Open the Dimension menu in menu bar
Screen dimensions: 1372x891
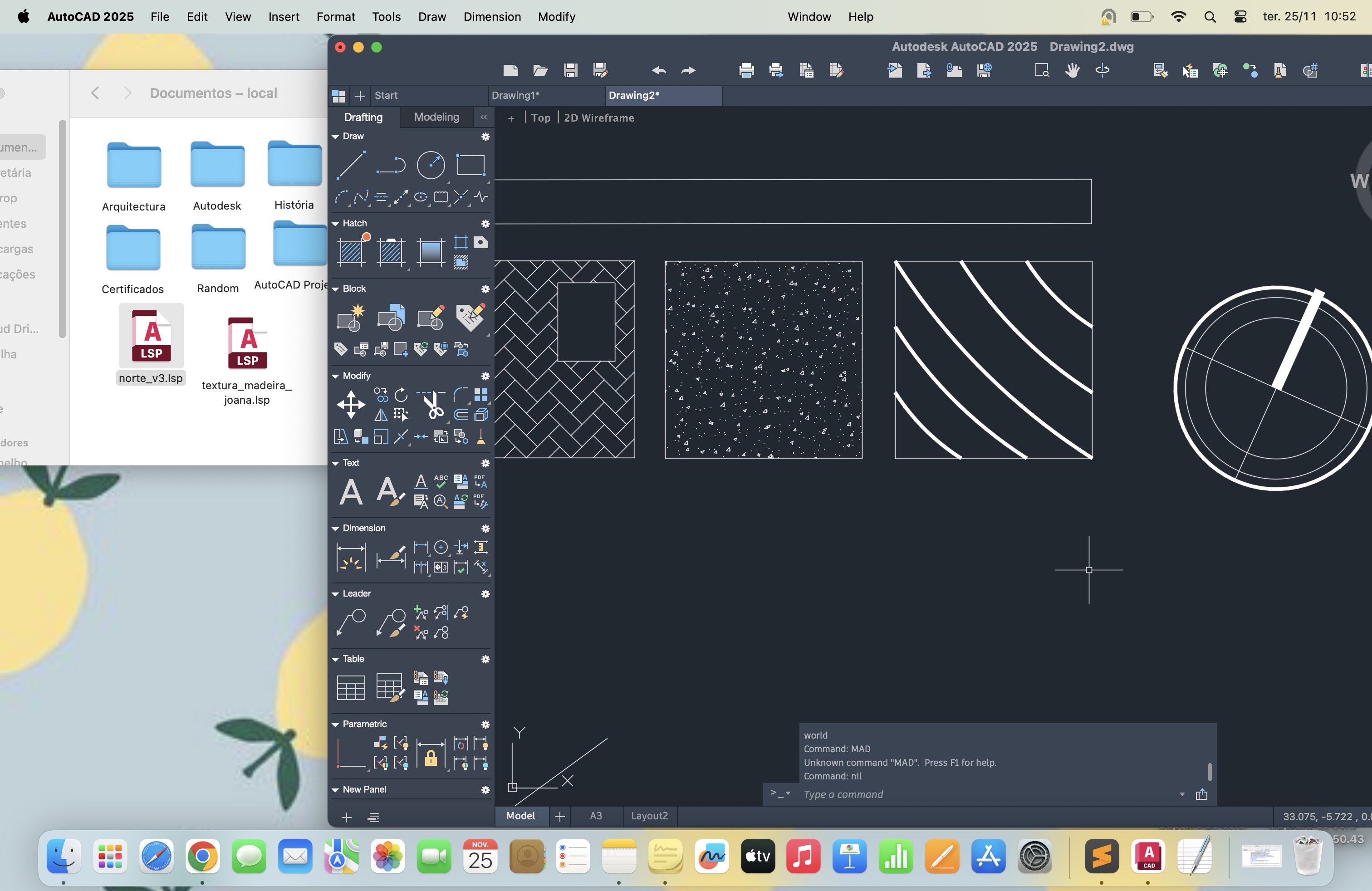pos(492,17)
